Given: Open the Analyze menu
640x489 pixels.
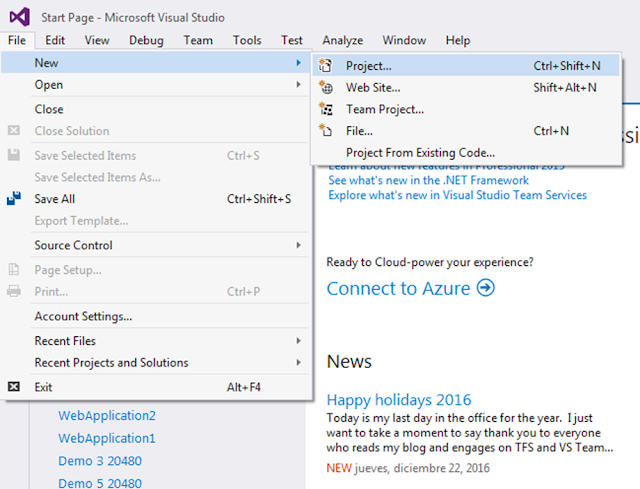Looking at the screenshot, I should 343,40.
